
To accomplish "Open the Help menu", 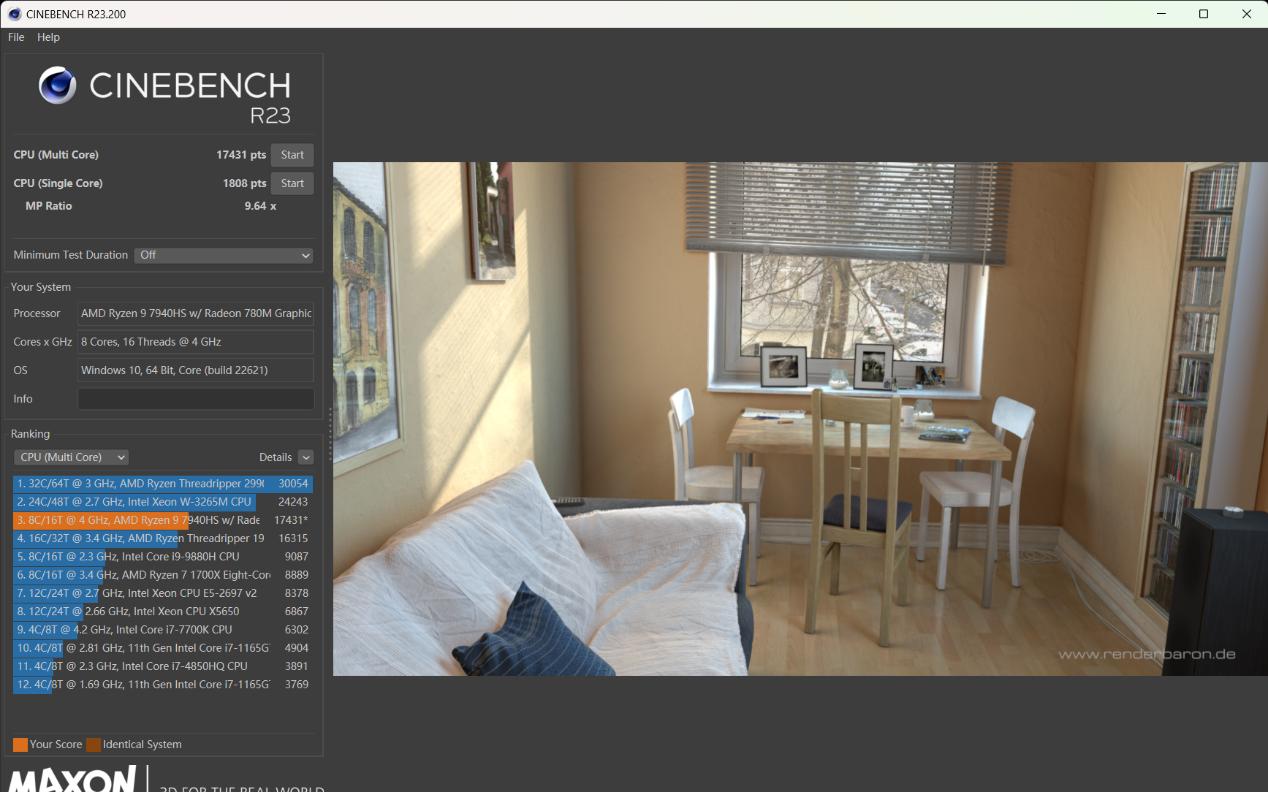I will point(48,37).
